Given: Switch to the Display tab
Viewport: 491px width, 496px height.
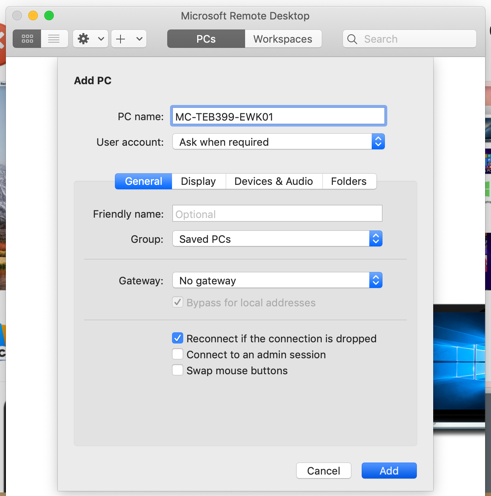Looking at the screenshot, I should pos(198,181).
